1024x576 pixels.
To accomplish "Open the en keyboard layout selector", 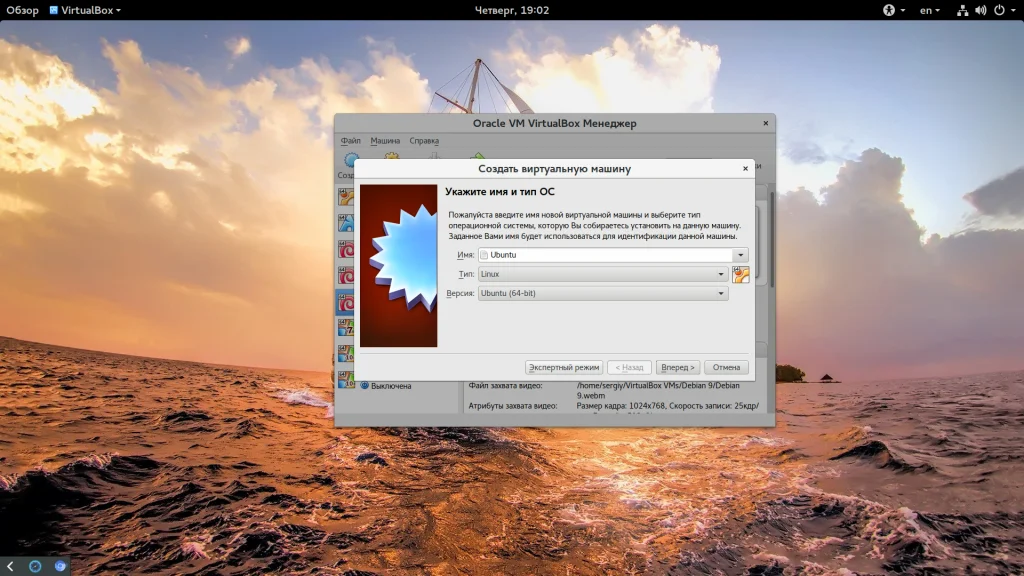I will click(929, 10).
